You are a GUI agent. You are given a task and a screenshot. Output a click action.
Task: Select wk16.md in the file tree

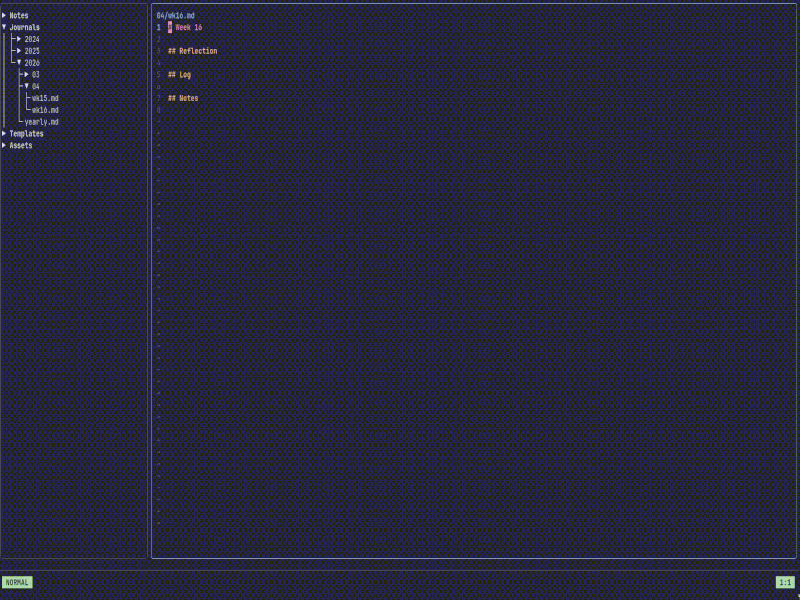click(x=45, y=110)
